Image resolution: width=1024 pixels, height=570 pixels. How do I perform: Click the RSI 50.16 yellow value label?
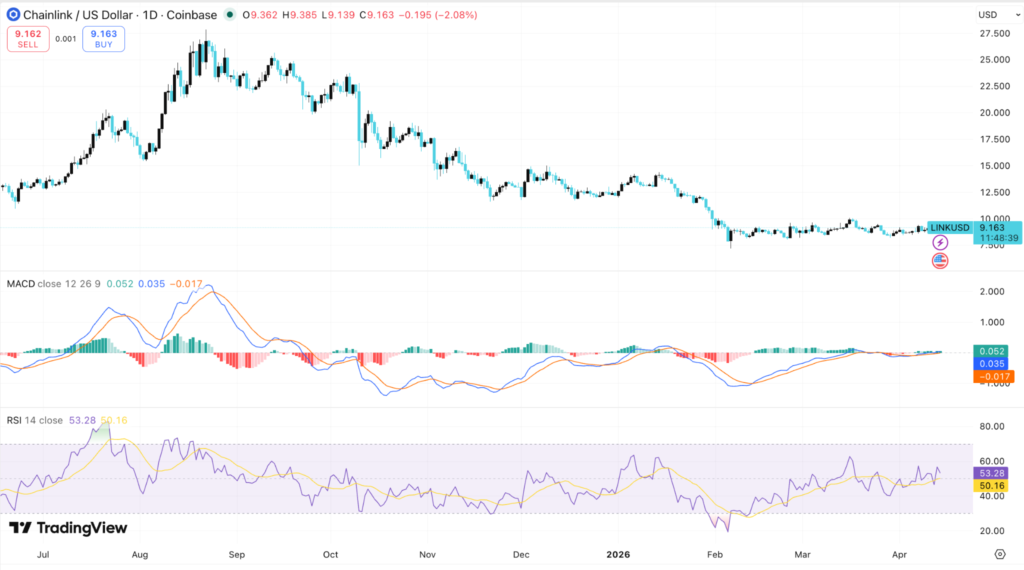991,486
